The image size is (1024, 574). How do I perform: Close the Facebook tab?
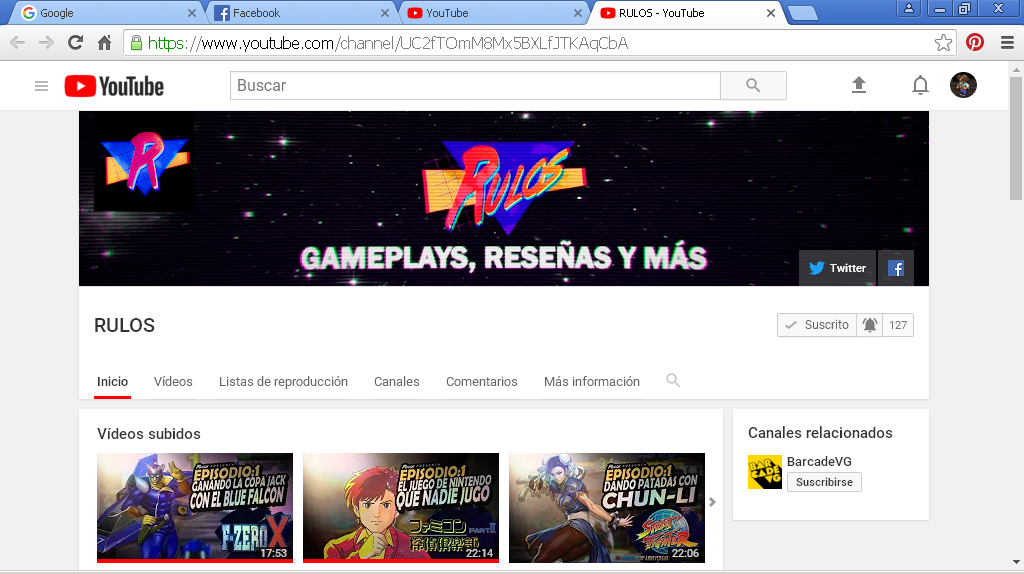coord(385,13)
